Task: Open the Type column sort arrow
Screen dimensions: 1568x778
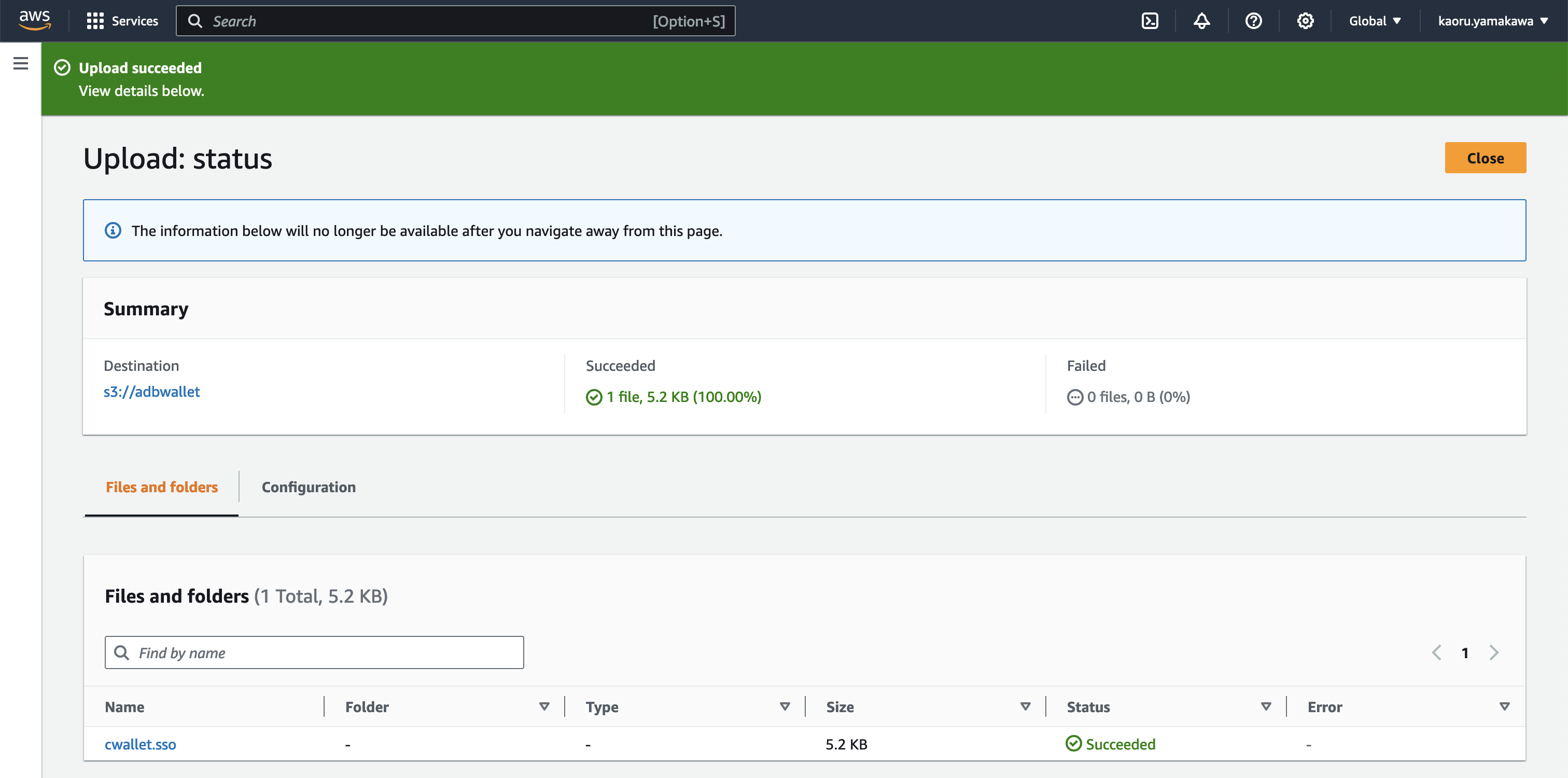Action: (785, 706)
